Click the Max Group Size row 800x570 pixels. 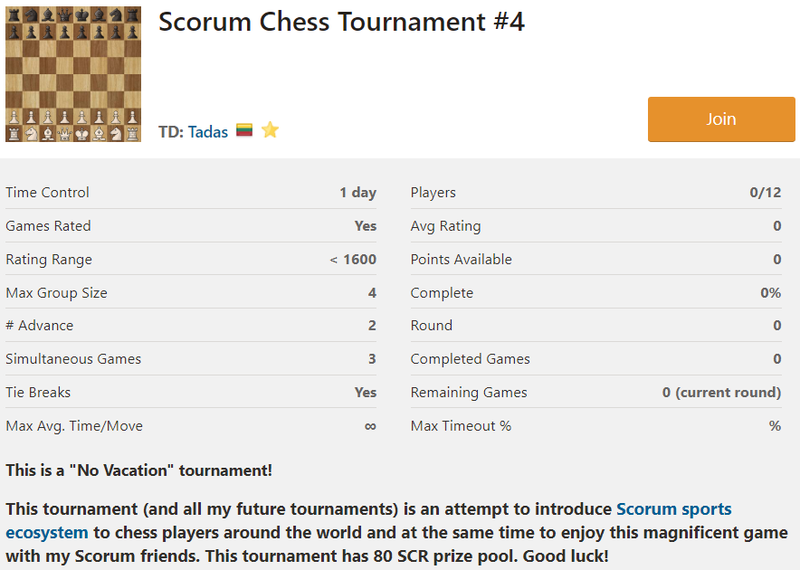click(x=191, y=293)
